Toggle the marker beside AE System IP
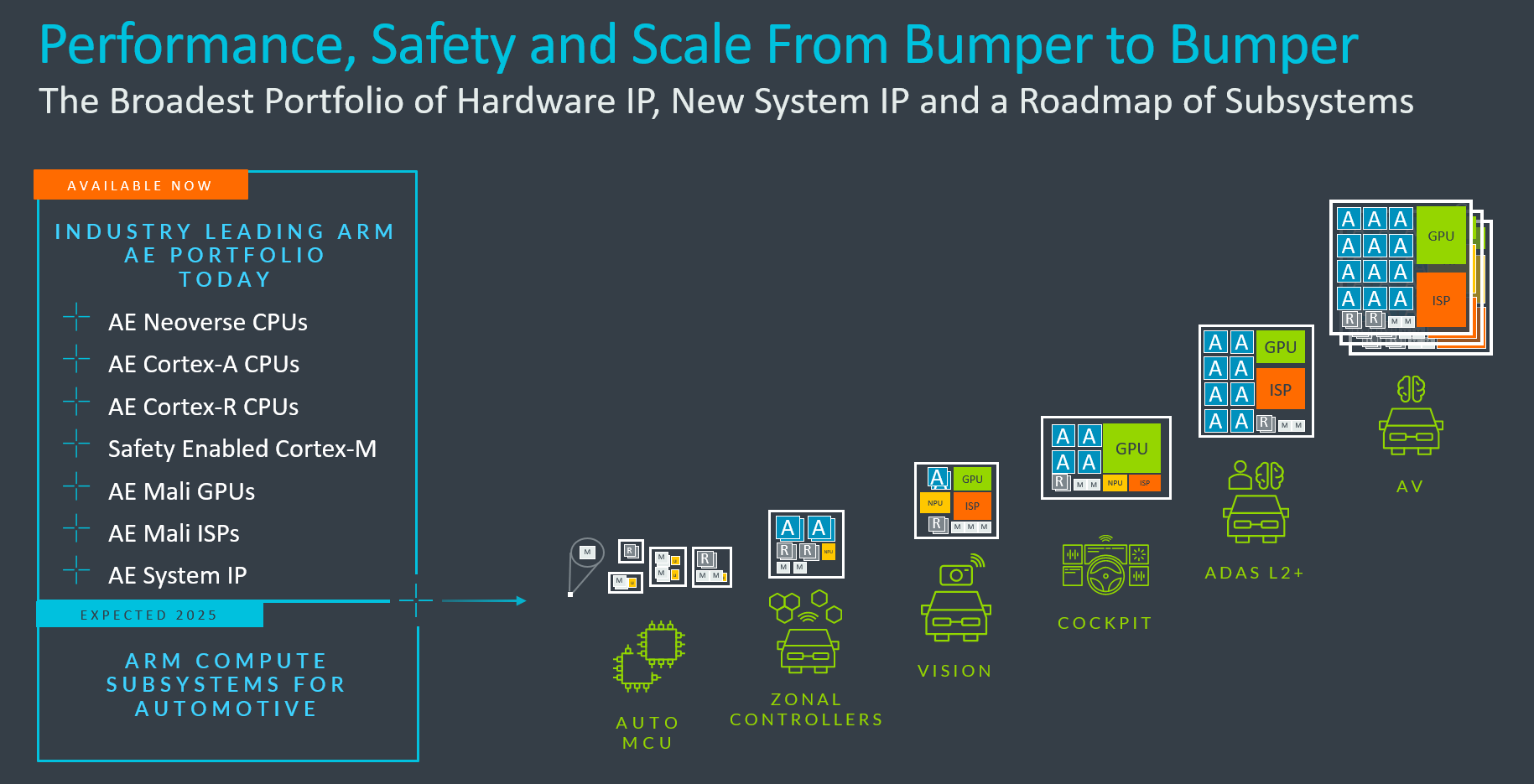The width and height of the screenshot is (1534, 784). click(x=75, y=571)
